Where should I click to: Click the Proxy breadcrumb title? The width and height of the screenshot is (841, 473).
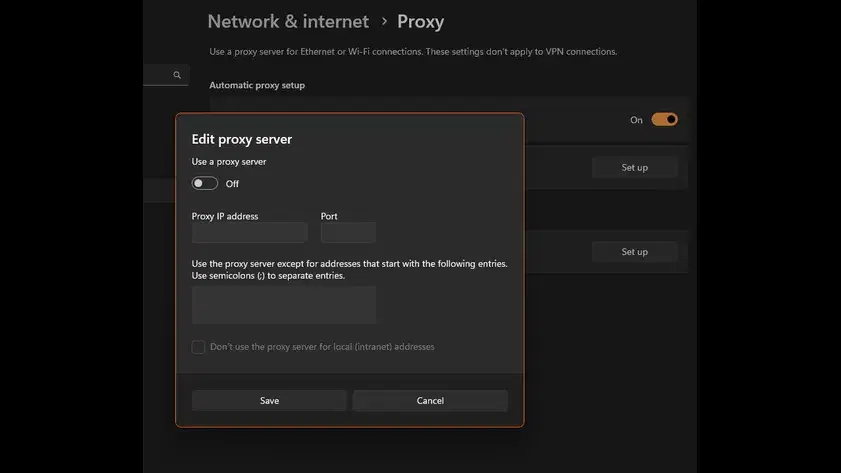click(420, 21)
